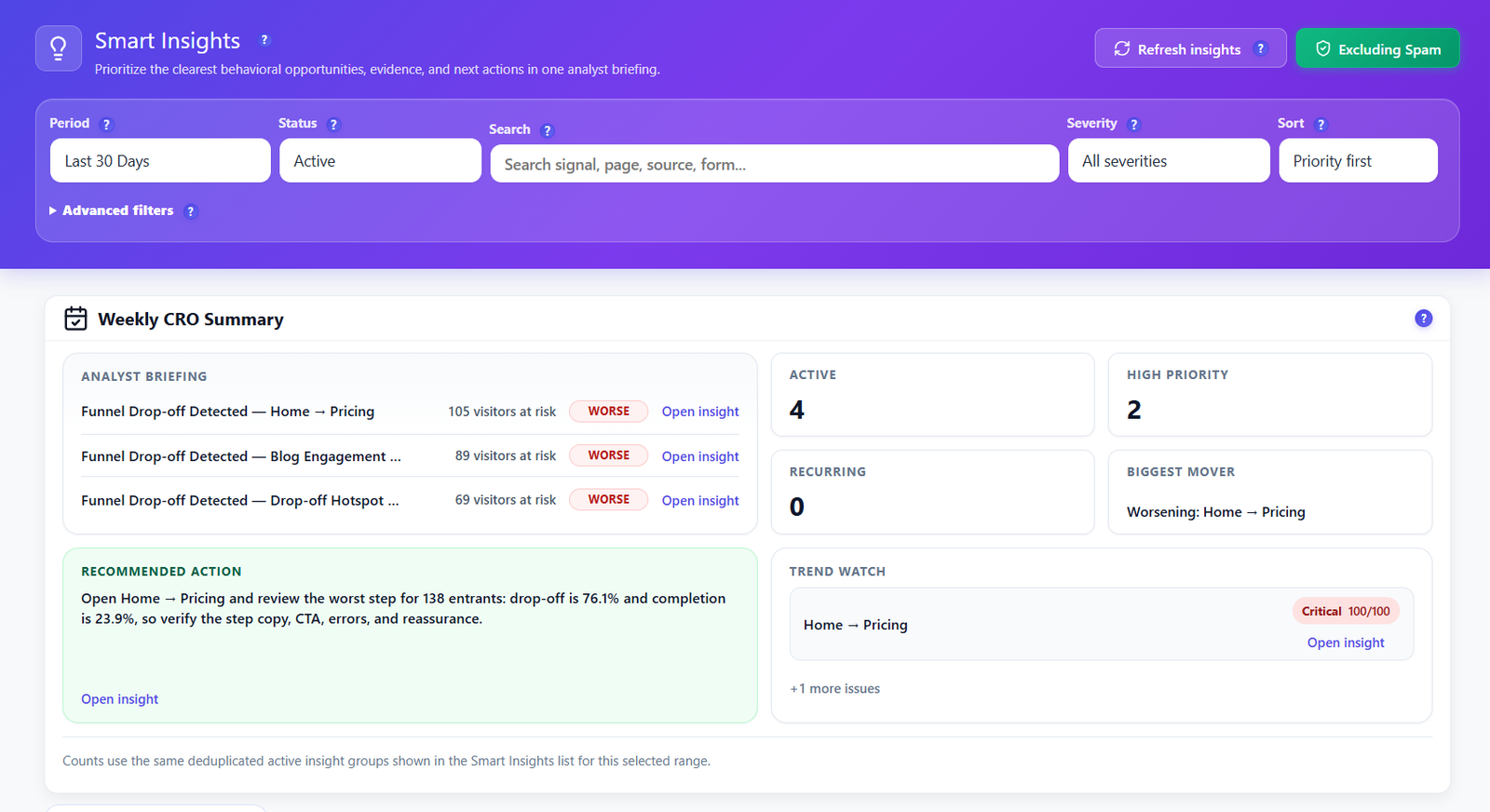Click WORSE badge on Home → Pricing row

pyautogui.click(x=609, y=411)
